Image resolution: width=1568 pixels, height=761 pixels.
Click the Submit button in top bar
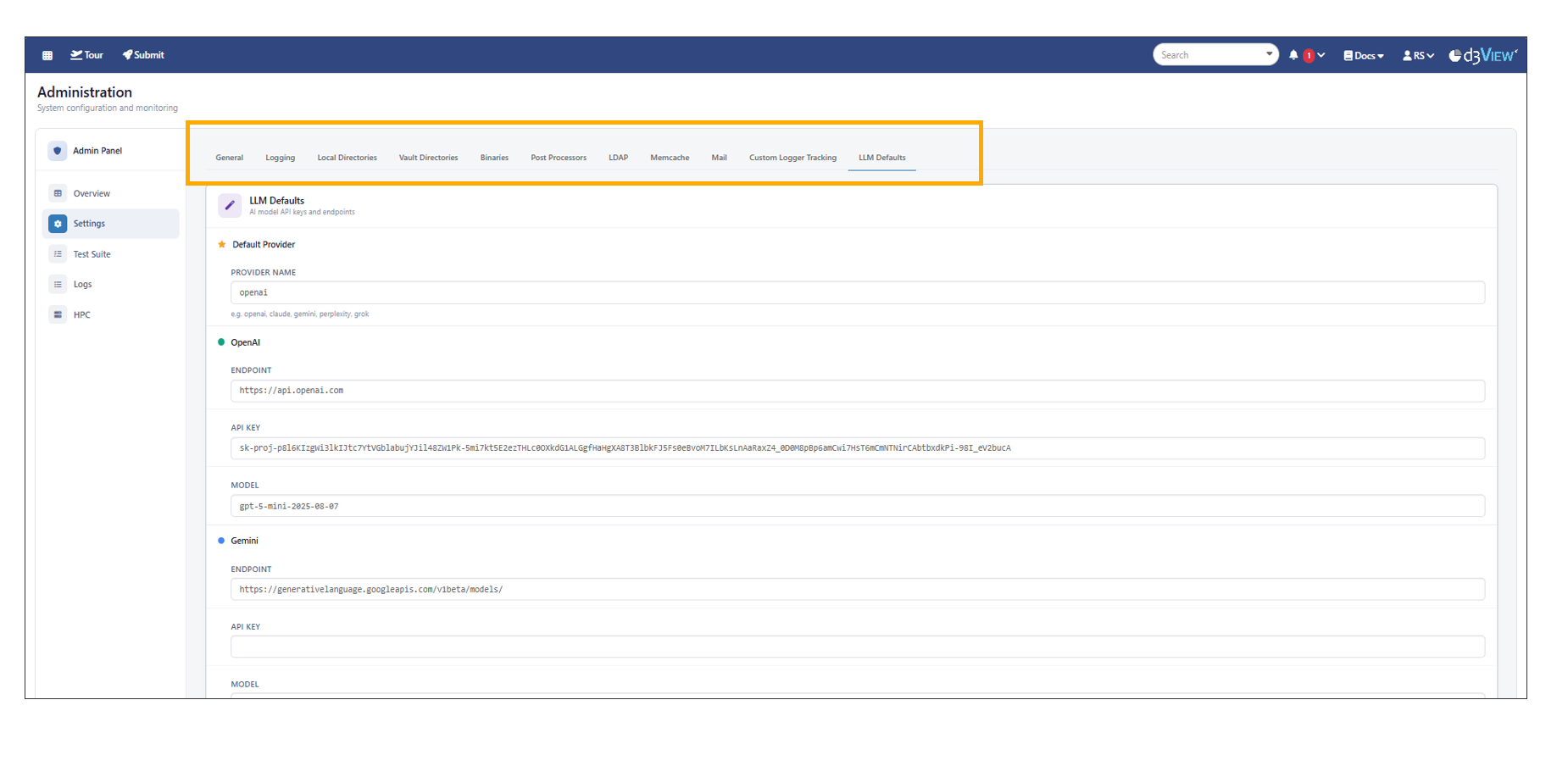(x=143, y=55)
